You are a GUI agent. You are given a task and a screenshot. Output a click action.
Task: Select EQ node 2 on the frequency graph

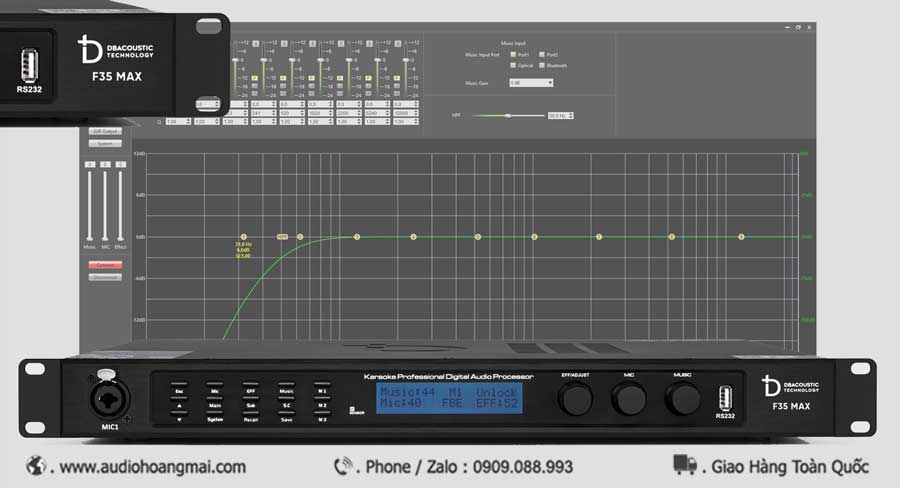click(300, 237)
